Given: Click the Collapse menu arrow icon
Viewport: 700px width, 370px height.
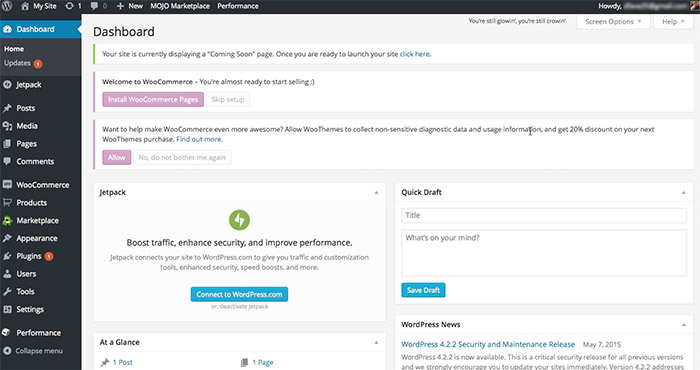Looking at the screenshot, I should point(7,351).
